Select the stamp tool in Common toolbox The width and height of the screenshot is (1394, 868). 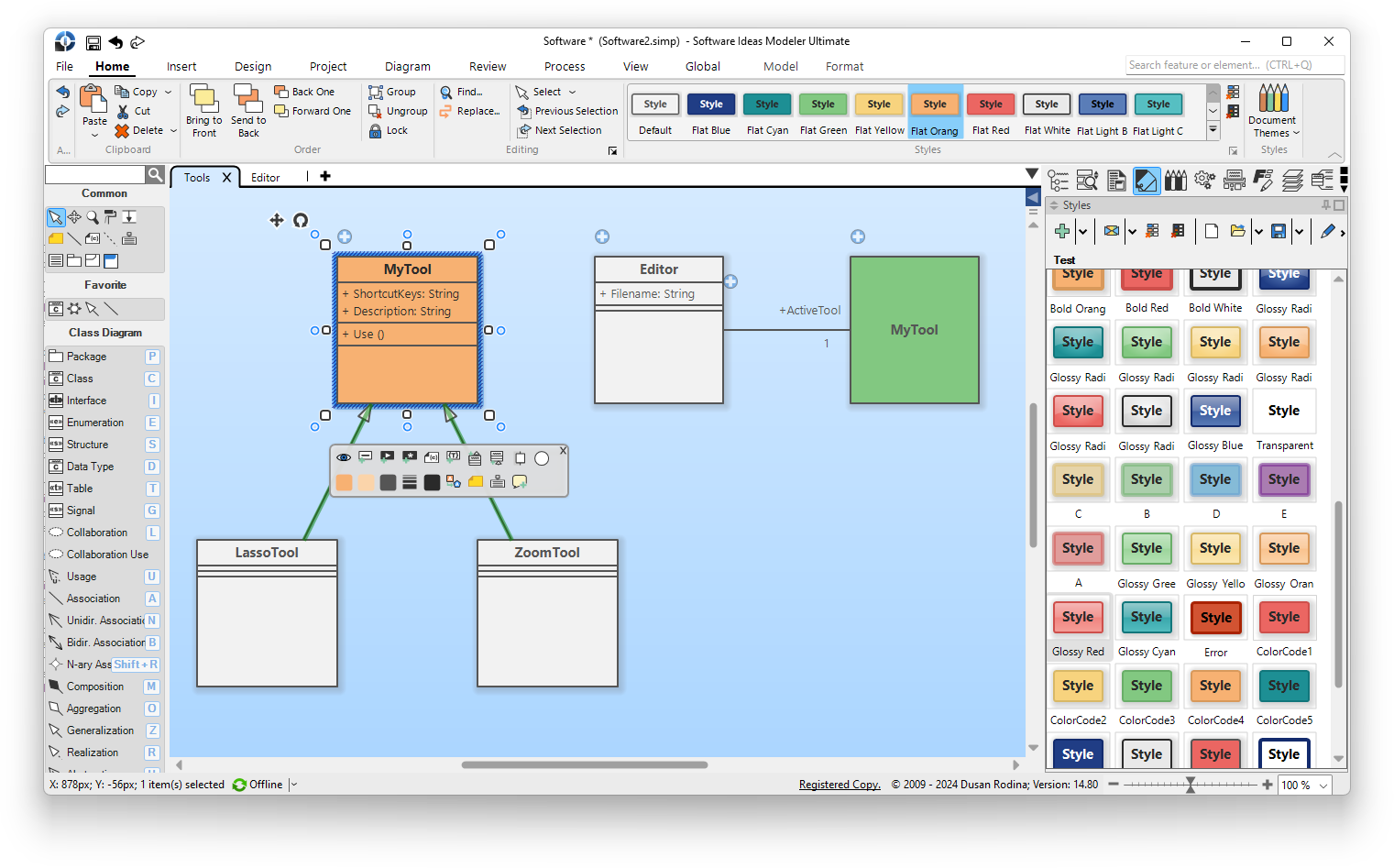tap(129, 238)
